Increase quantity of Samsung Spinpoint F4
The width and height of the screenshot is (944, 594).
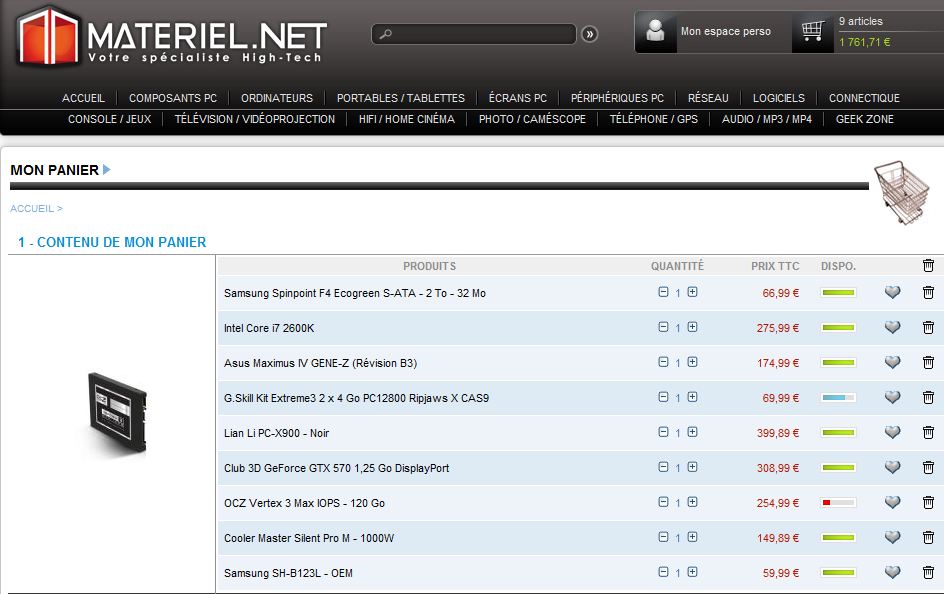coord(692,293)
